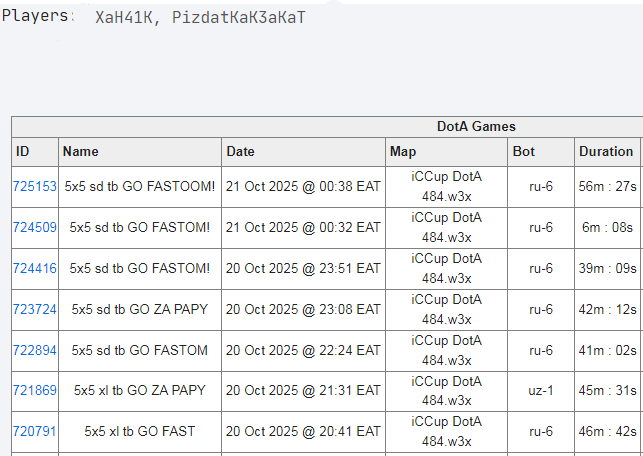The image size is (643, 456).
Task: Click the ID column header
Action: tap(23, 151)
